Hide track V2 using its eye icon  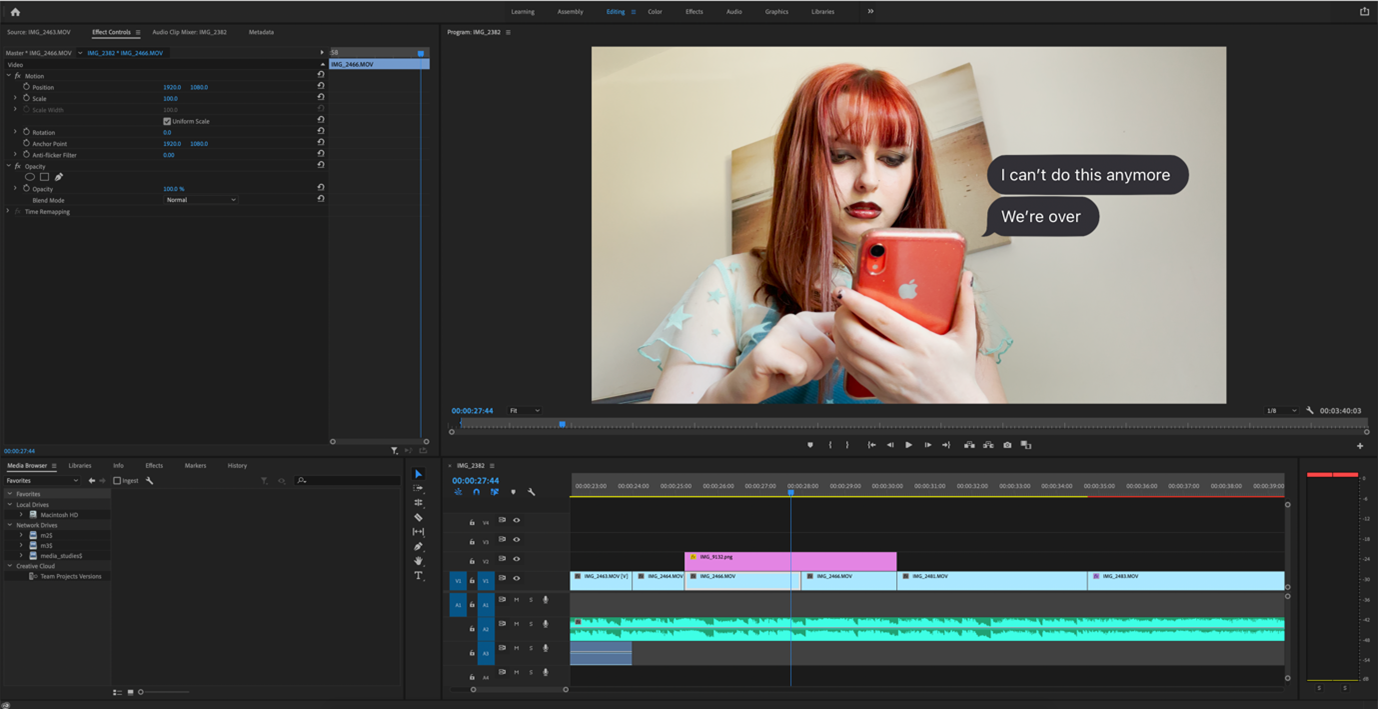point(516,559)
